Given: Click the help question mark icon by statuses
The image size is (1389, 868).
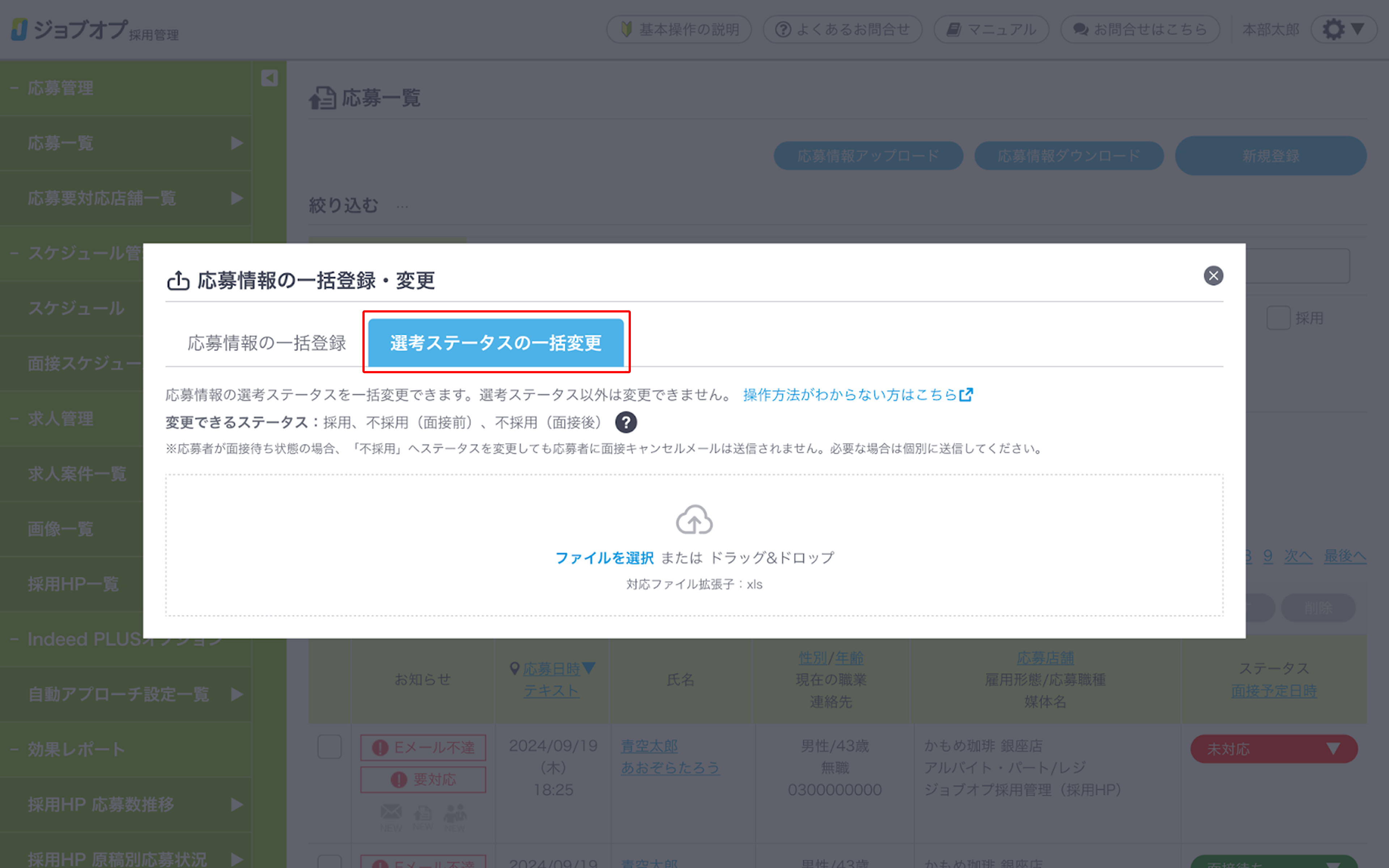Looking at the screenshot, I should (626, 422).
